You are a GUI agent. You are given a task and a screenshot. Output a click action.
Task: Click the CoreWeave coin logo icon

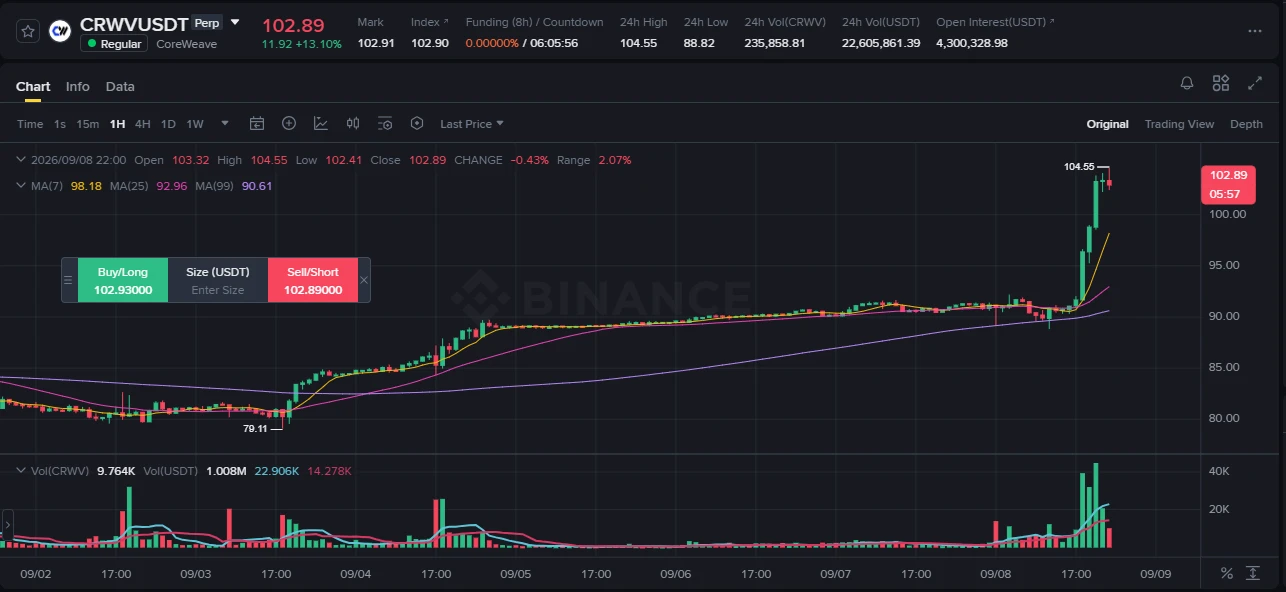[60, 32]
